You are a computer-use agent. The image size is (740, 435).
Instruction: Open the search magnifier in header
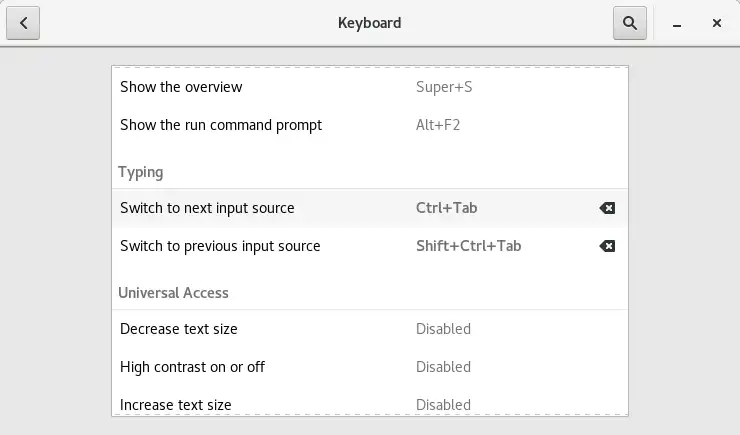coord(629,22)
